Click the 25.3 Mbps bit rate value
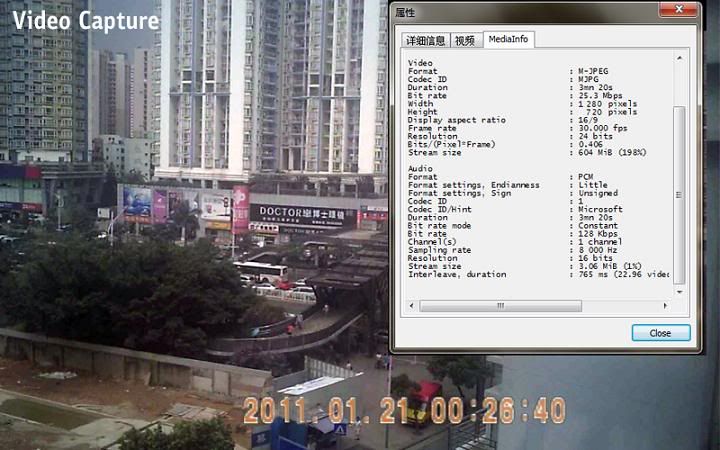The width and height of the screenshot is (720, 450). pos(600,96)
